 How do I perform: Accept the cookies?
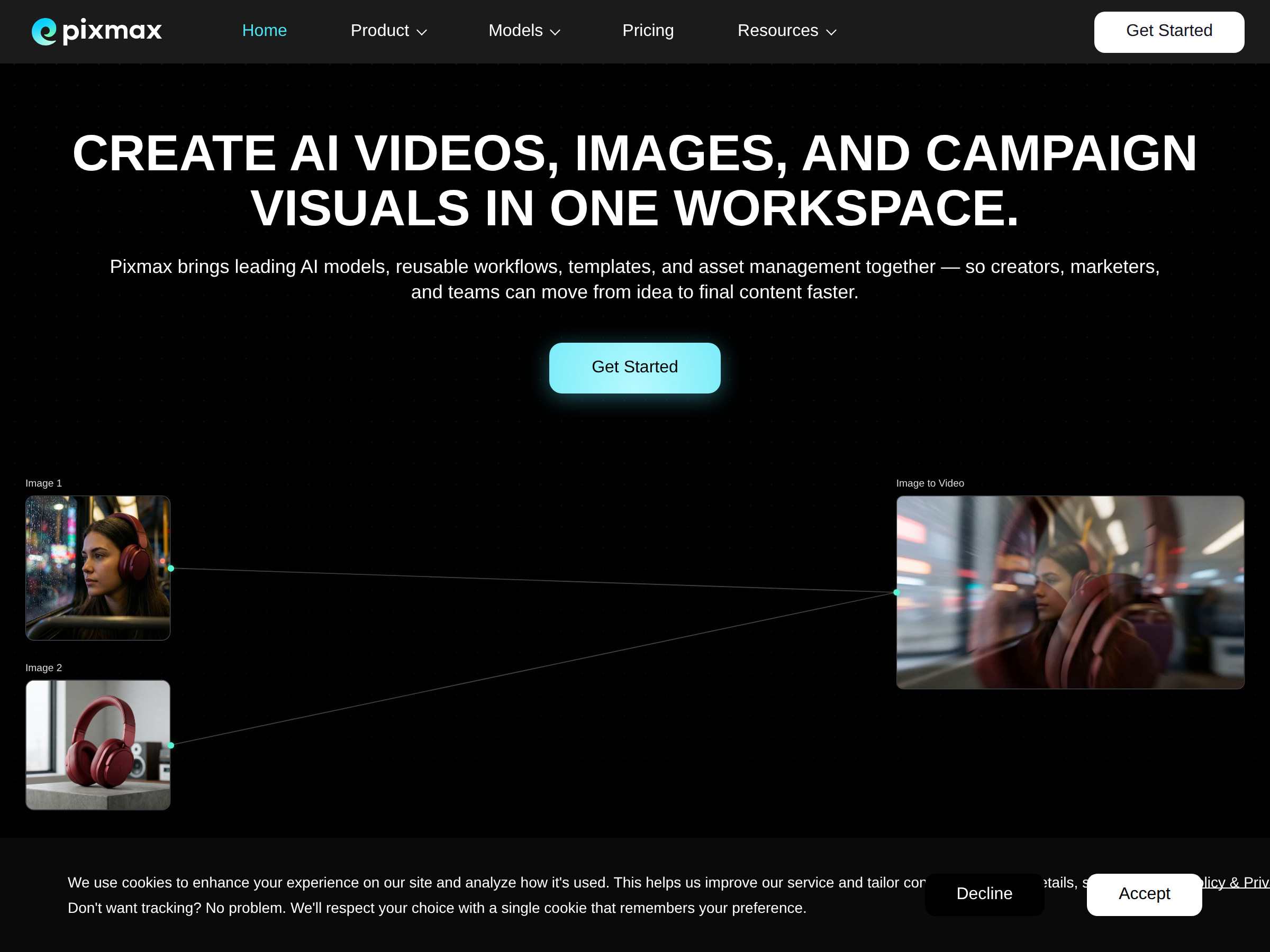tap(1144, 894)
